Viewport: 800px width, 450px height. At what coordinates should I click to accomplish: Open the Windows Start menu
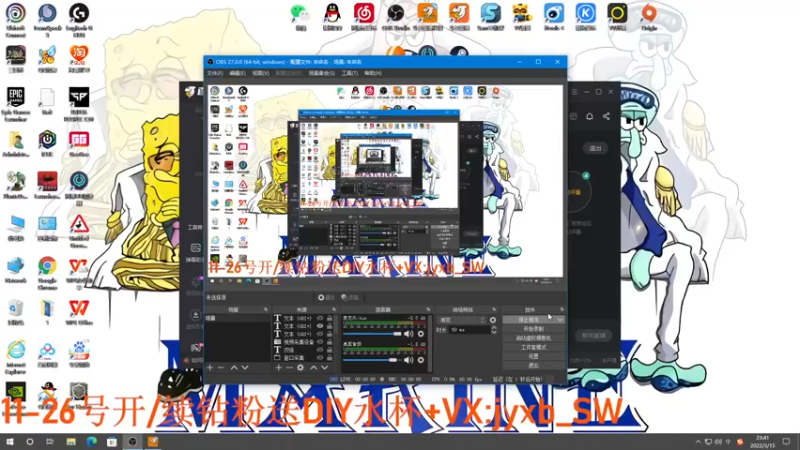10,441
